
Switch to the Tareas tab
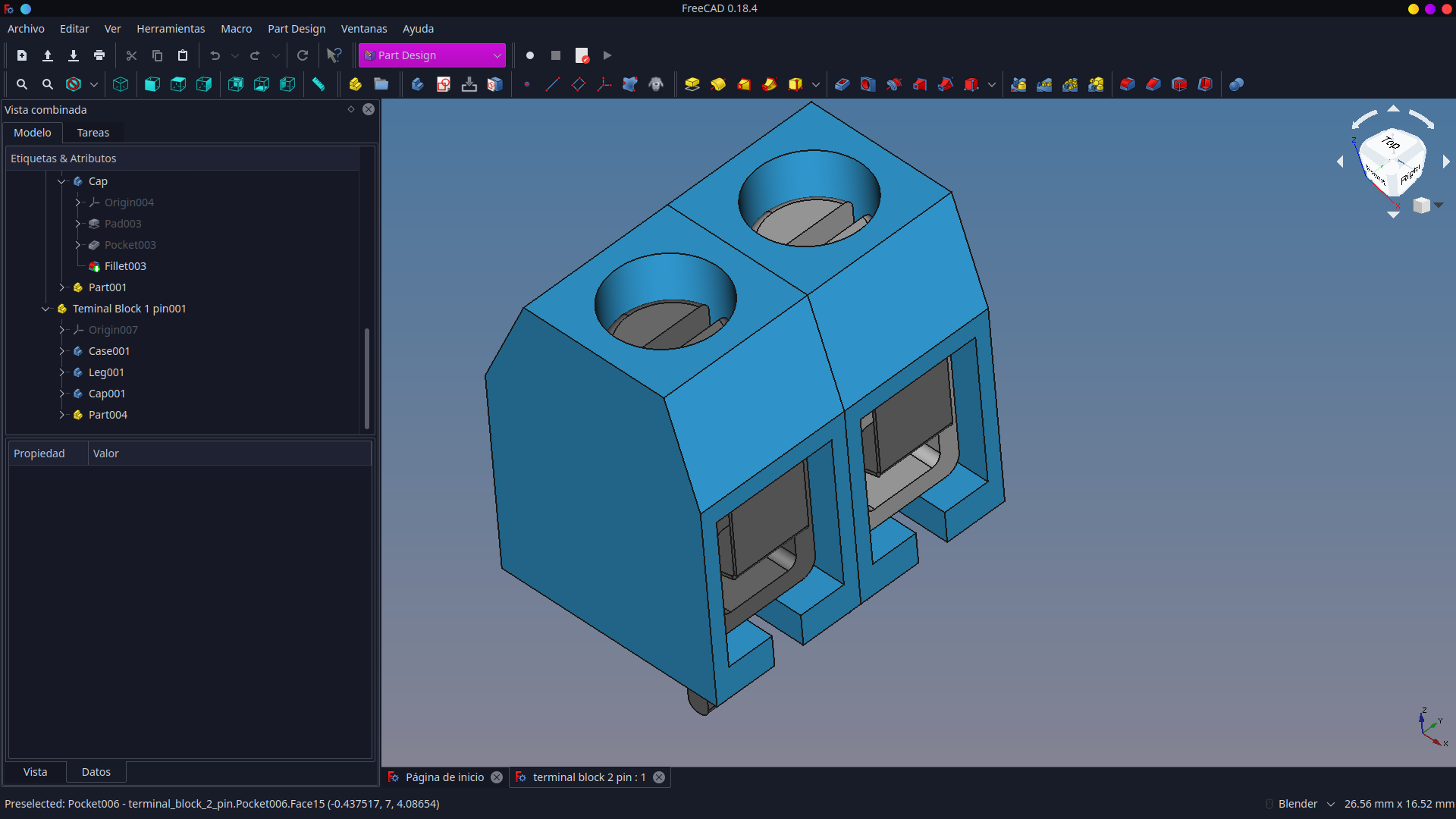93,133
